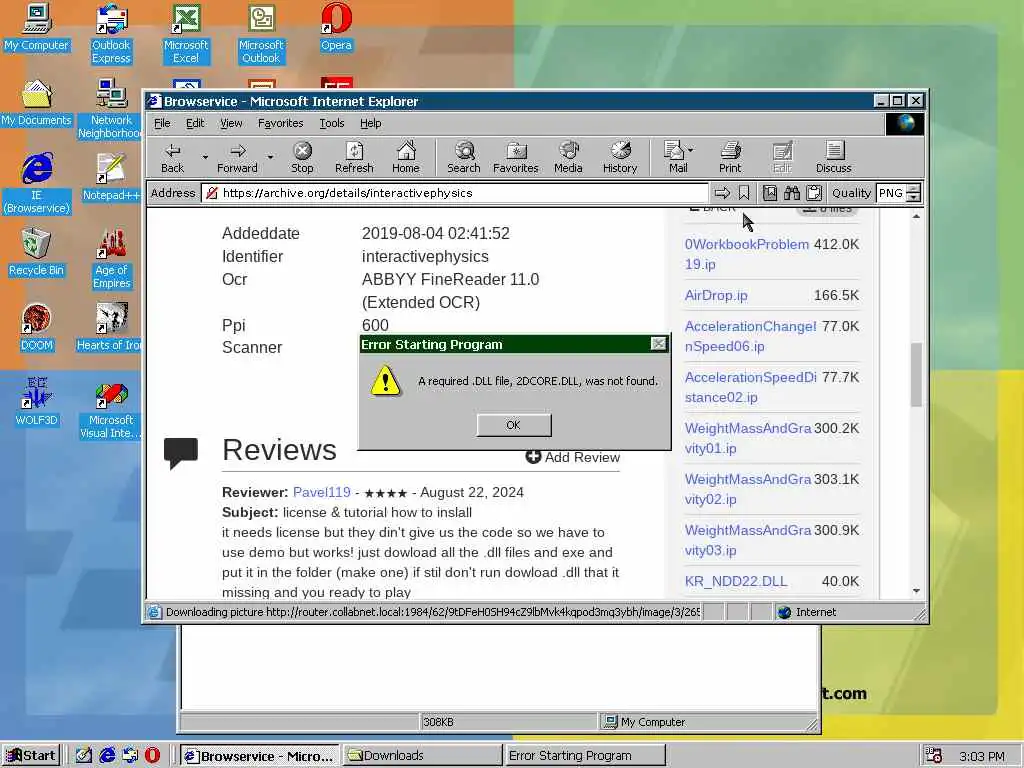The image size is (1024, 768).
Task: Stop loading the page
Action: pos(302,157)
